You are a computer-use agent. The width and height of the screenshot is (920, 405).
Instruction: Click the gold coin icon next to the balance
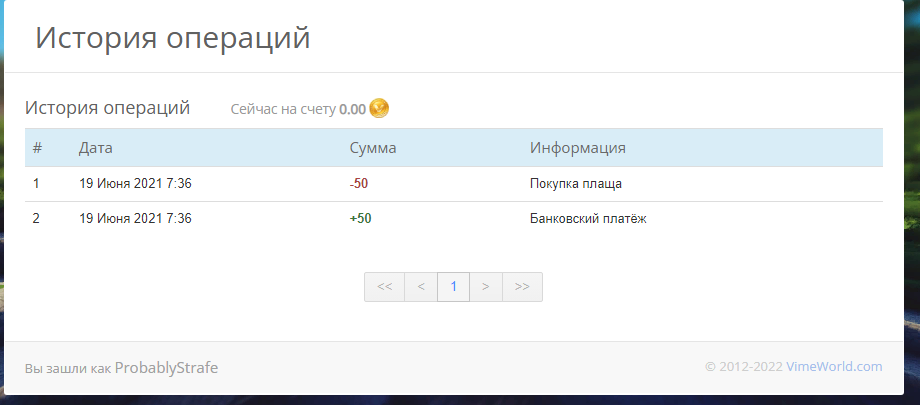point(379,108)
